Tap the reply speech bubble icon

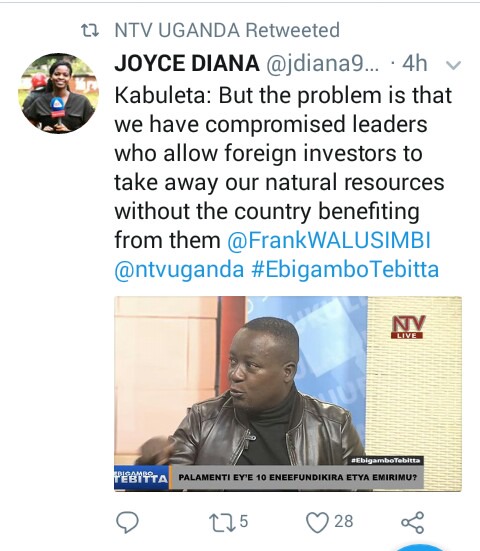pyautogui.click(x=127, y=522)
